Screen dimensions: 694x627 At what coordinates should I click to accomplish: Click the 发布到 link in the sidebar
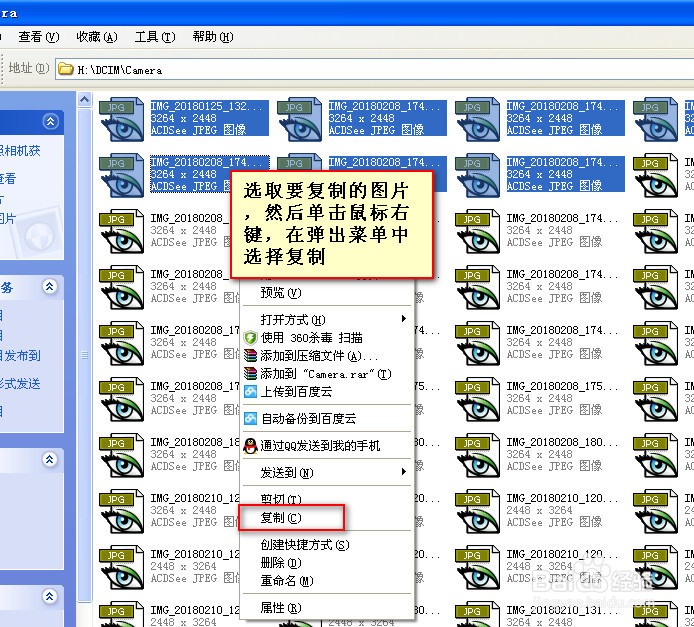click(20, 356)
